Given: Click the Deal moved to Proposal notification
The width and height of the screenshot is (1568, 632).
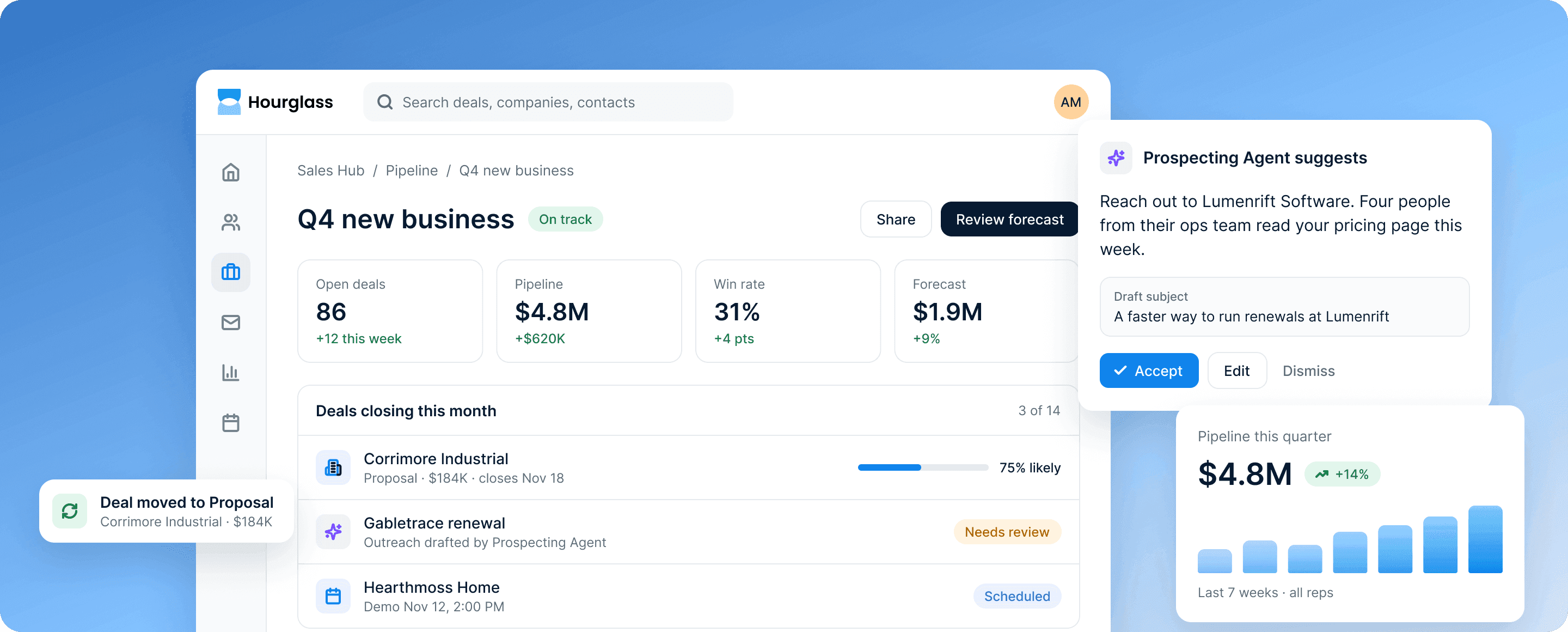Looking at the screenshot, I should pos(166,511).
